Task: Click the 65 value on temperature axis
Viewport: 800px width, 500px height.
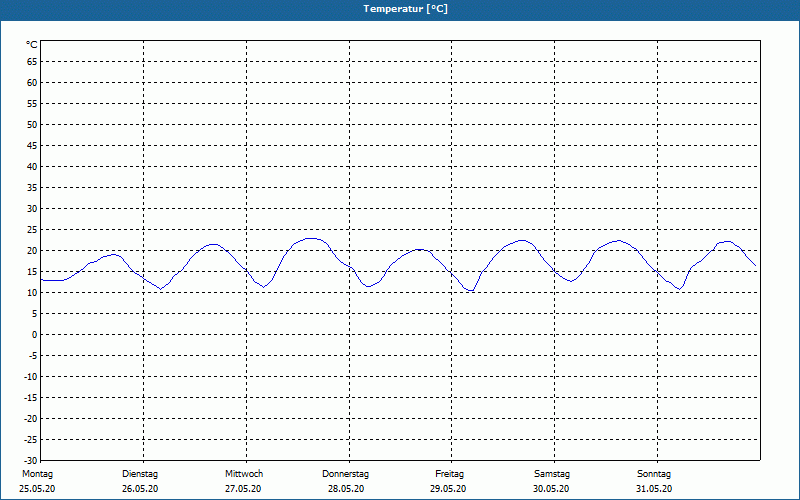Action: click(x=32, y=61)
